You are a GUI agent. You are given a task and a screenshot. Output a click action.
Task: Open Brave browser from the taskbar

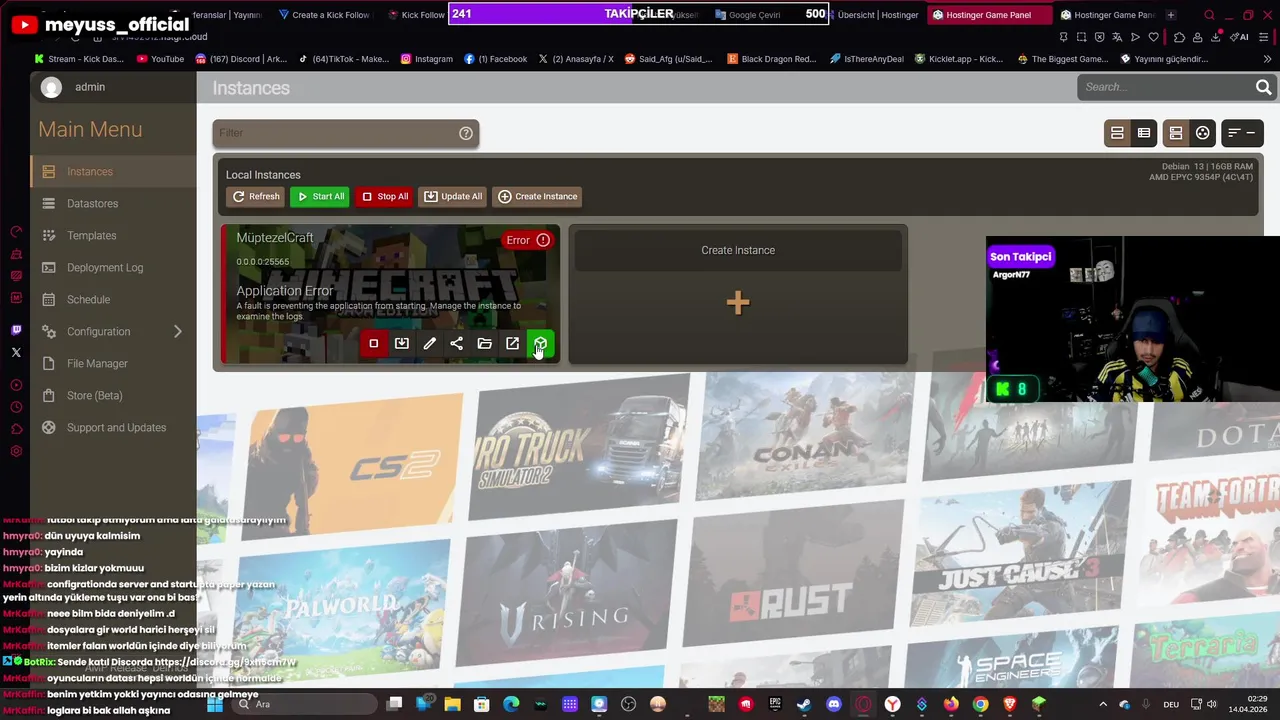tap(1009, 704)
